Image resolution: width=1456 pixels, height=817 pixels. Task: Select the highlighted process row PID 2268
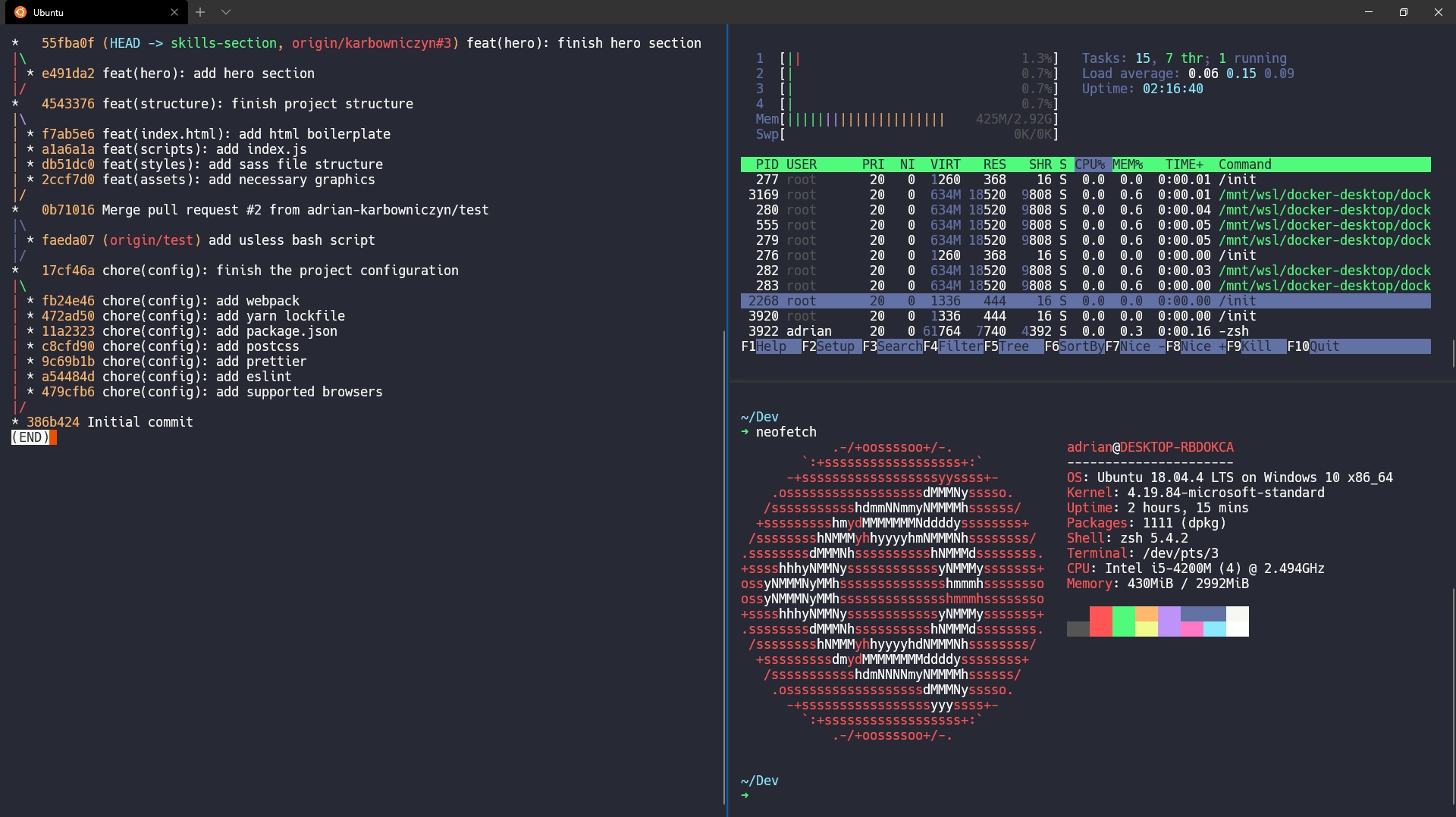point(1086,301)
